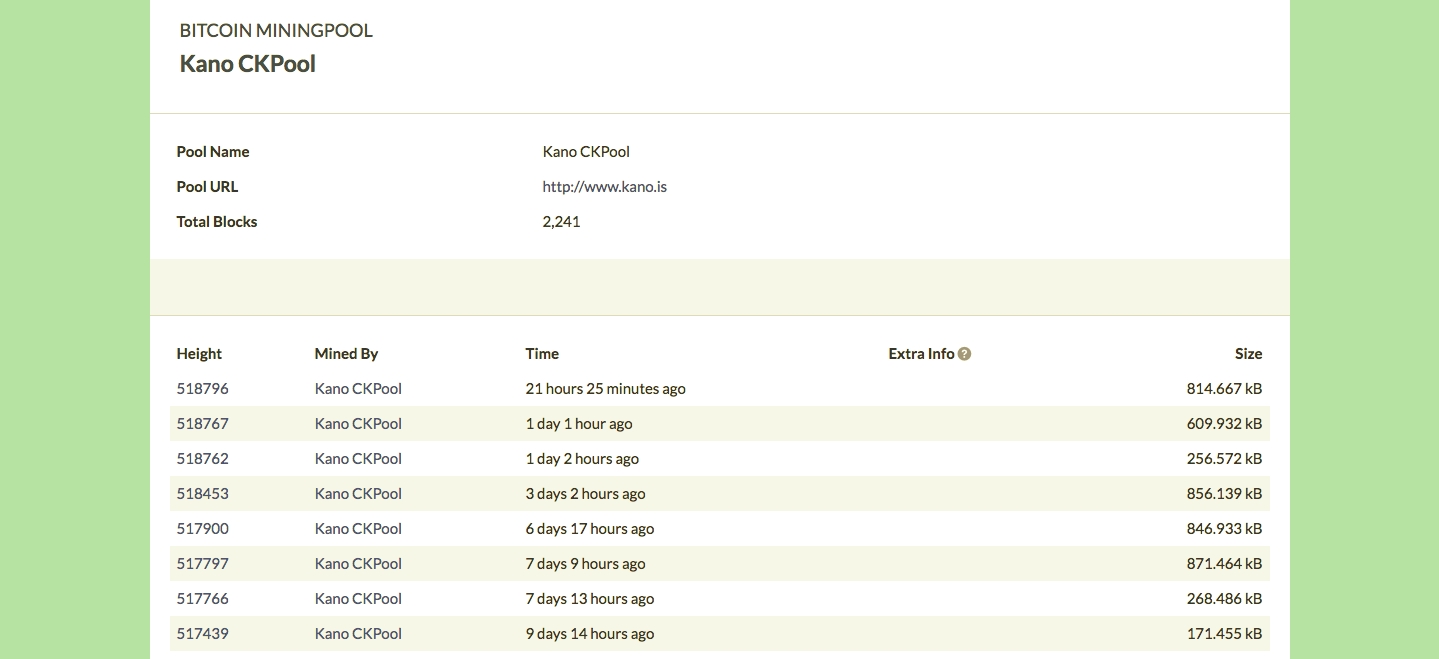Open block height 517900

(x=202, y=529)
